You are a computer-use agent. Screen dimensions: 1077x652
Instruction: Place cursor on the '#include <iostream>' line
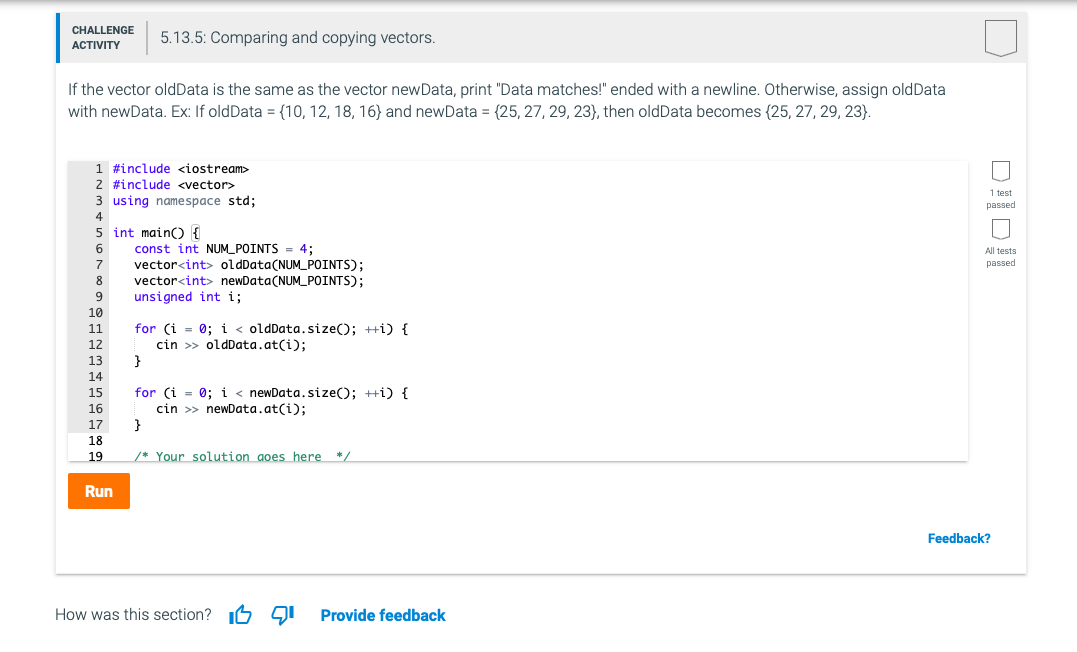[181, 168]
